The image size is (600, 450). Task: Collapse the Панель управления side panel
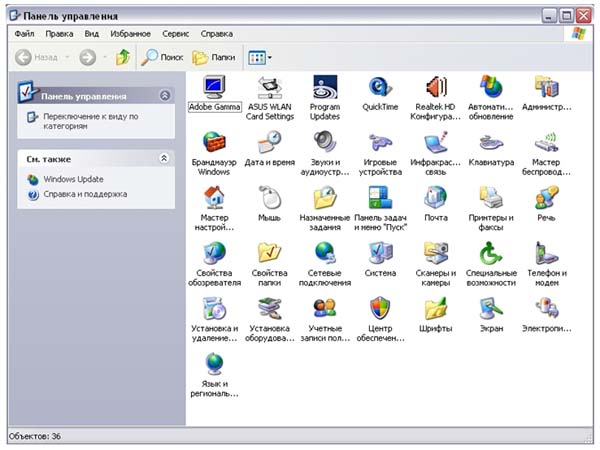[165, 95]
